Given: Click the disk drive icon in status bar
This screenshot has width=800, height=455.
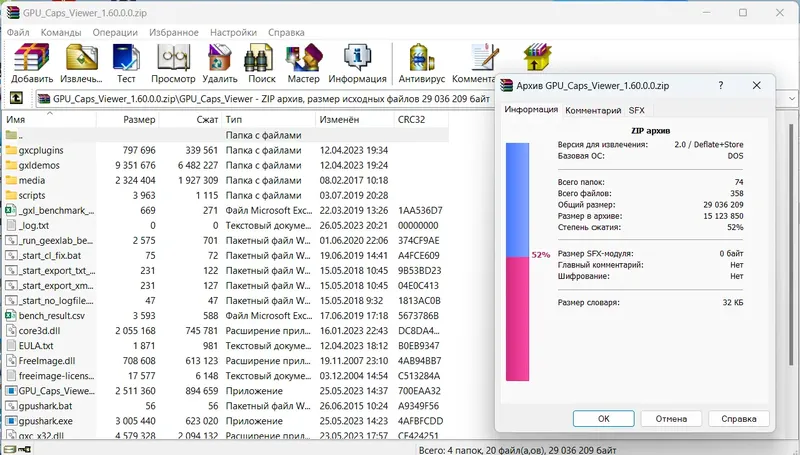Looking at the screenshot, I should [x=10, y=449].
